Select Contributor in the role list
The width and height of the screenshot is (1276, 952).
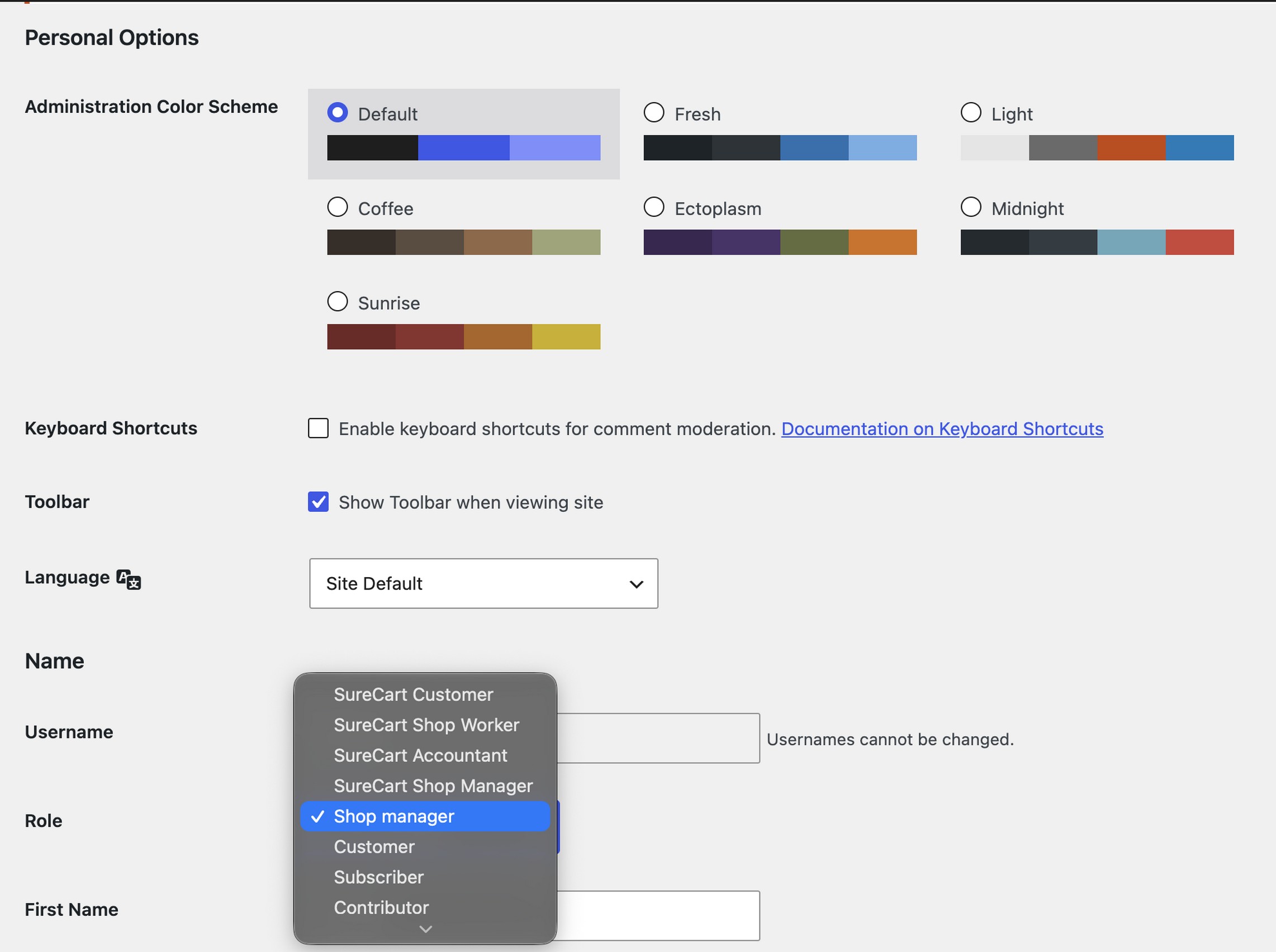point(425,908)
